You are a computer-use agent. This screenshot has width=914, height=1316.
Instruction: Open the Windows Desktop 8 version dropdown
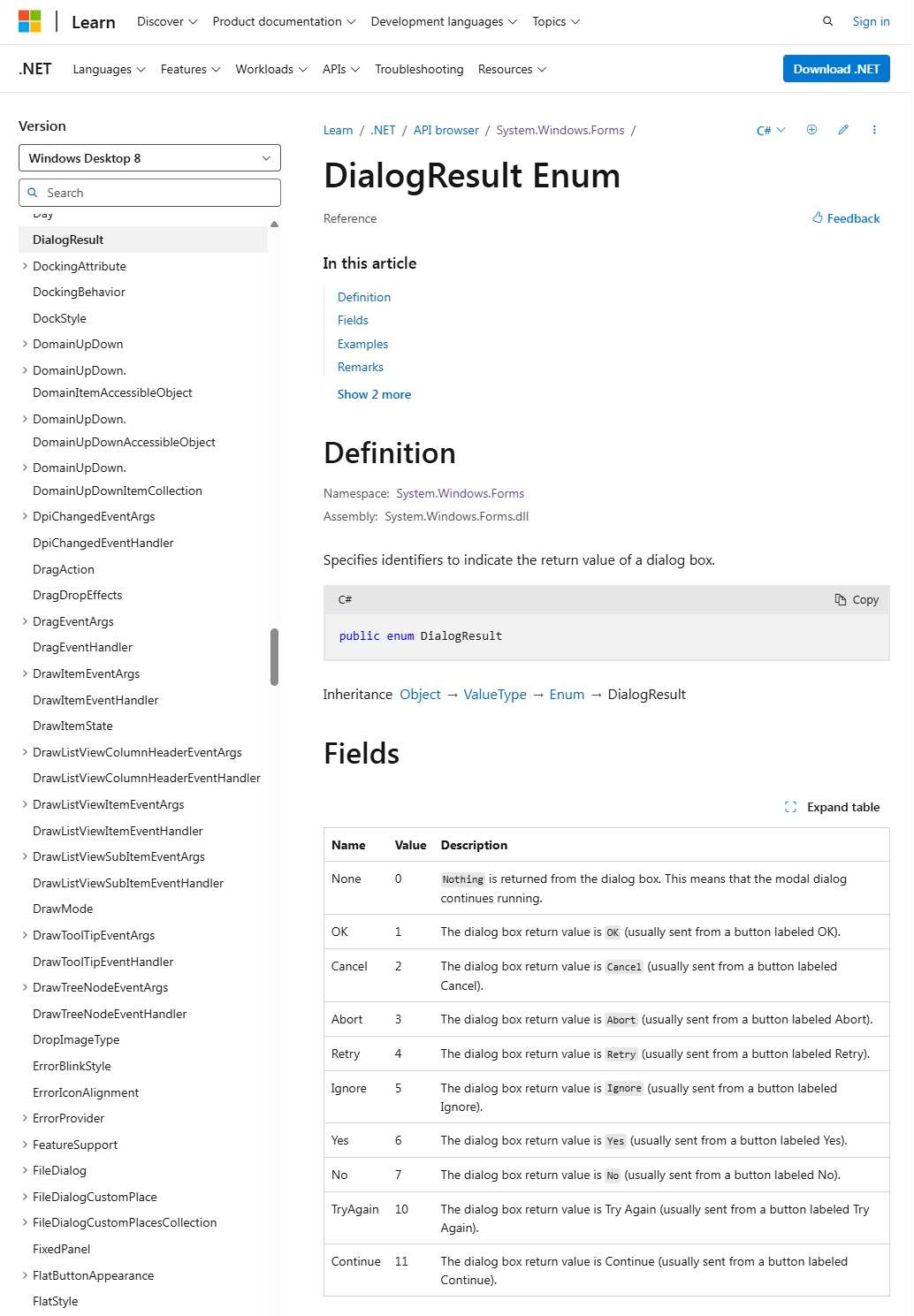149,157
